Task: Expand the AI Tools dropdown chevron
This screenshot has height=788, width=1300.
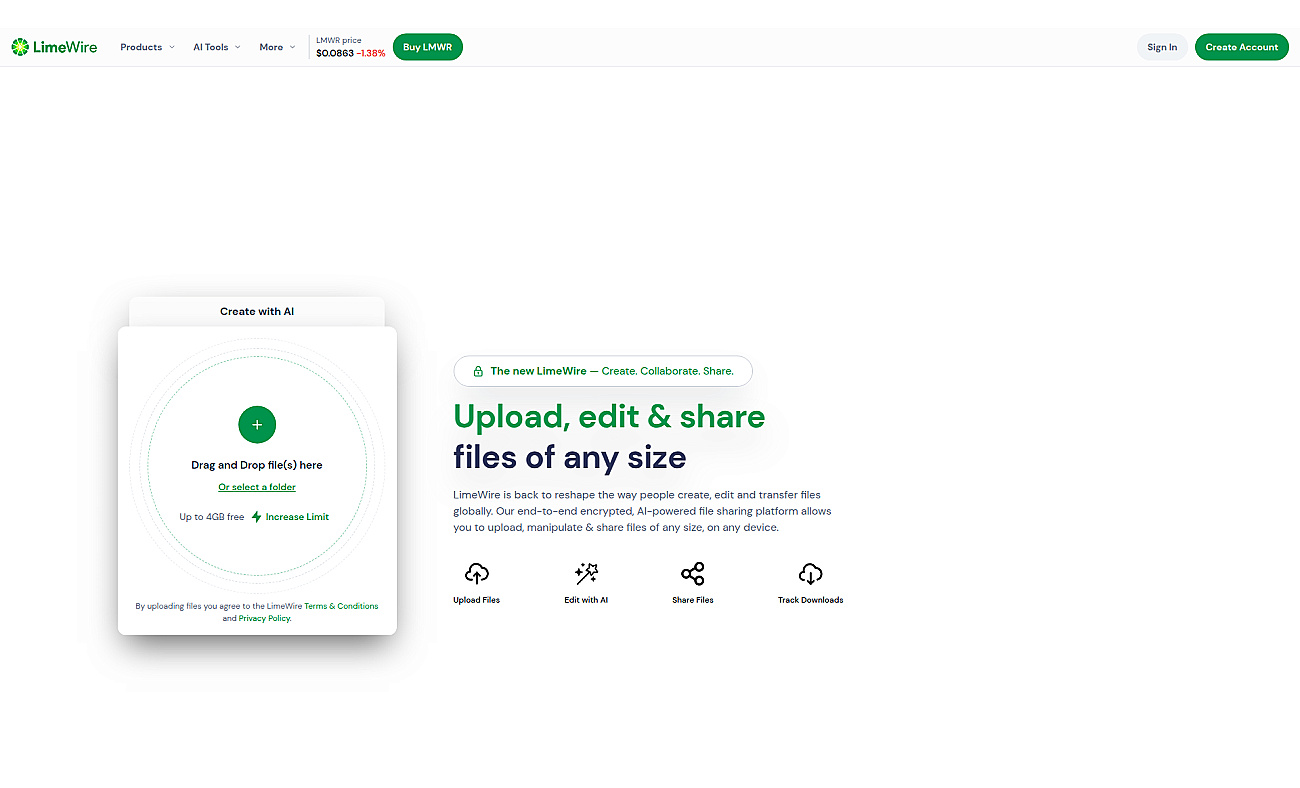Action: [x=238, y=47]
